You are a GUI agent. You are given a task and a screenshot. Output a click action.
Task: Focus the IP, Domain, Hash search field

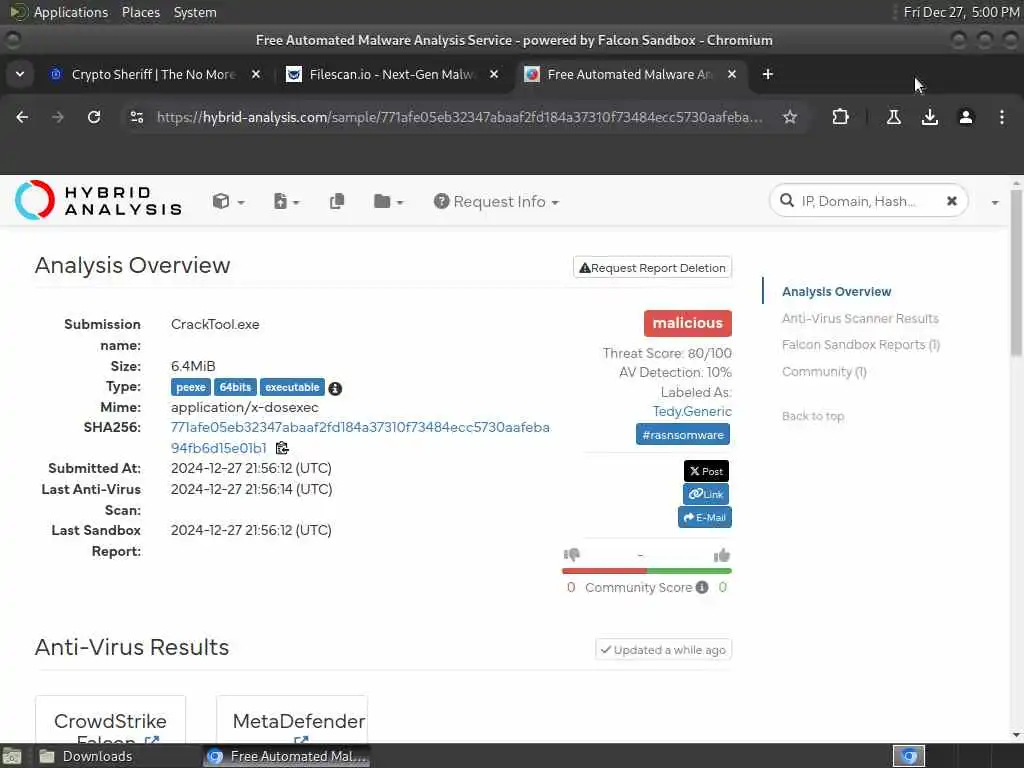pyautogui.click(x=867, y=201)
